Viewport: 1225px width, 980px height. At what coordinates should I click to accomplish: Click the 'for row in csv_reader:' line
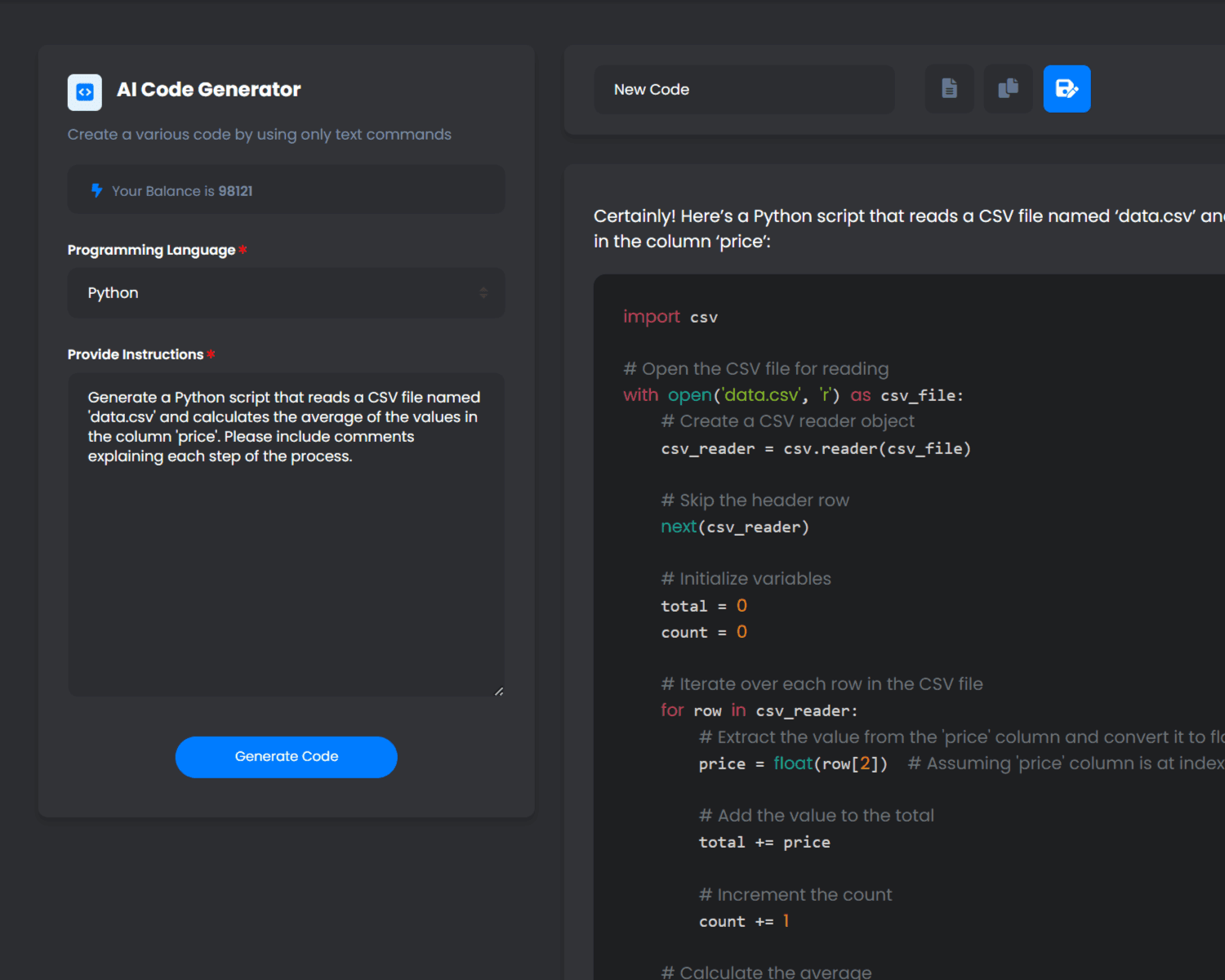759,710
